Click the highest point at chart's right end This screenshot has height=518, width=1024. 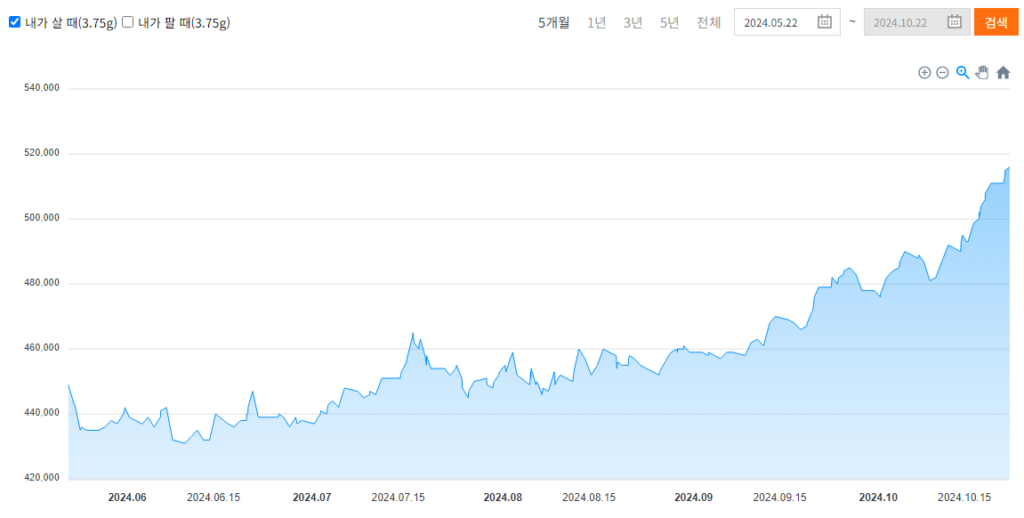click(x=1009, y=167)
